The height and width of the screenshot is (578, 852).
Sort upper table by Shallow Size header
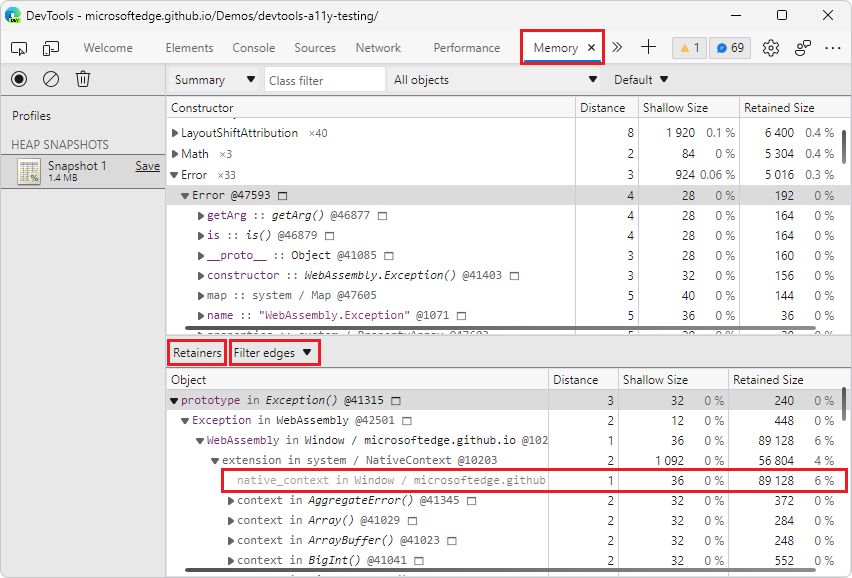coord(688,108)
